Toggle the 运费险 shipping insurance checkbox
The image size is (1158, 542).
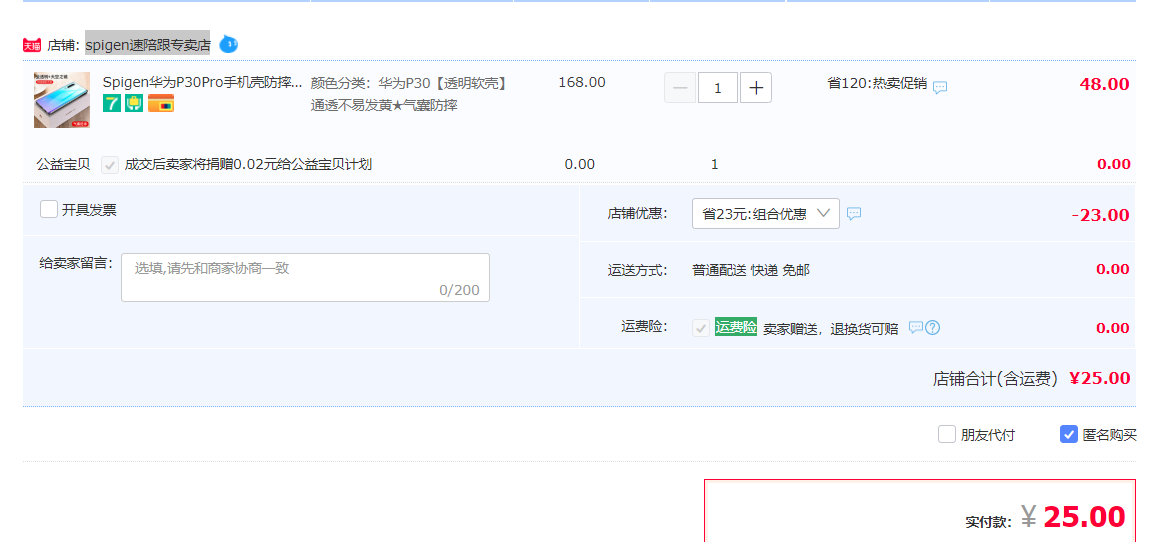tap(701, 328)
